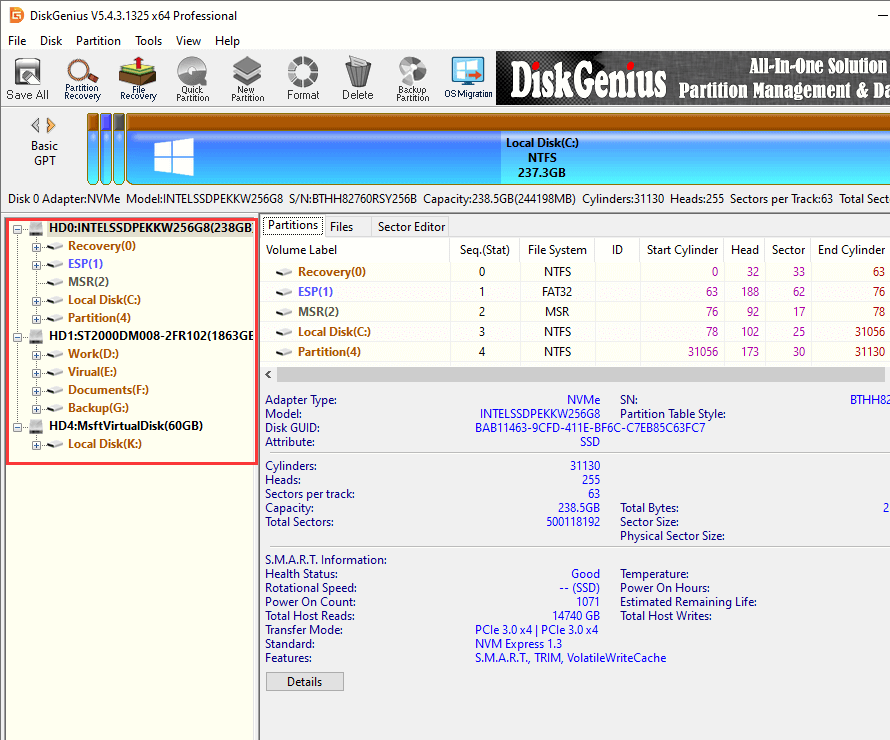
Task: Select Backup(G:) in the disk tree
Action: pos(98,408)
